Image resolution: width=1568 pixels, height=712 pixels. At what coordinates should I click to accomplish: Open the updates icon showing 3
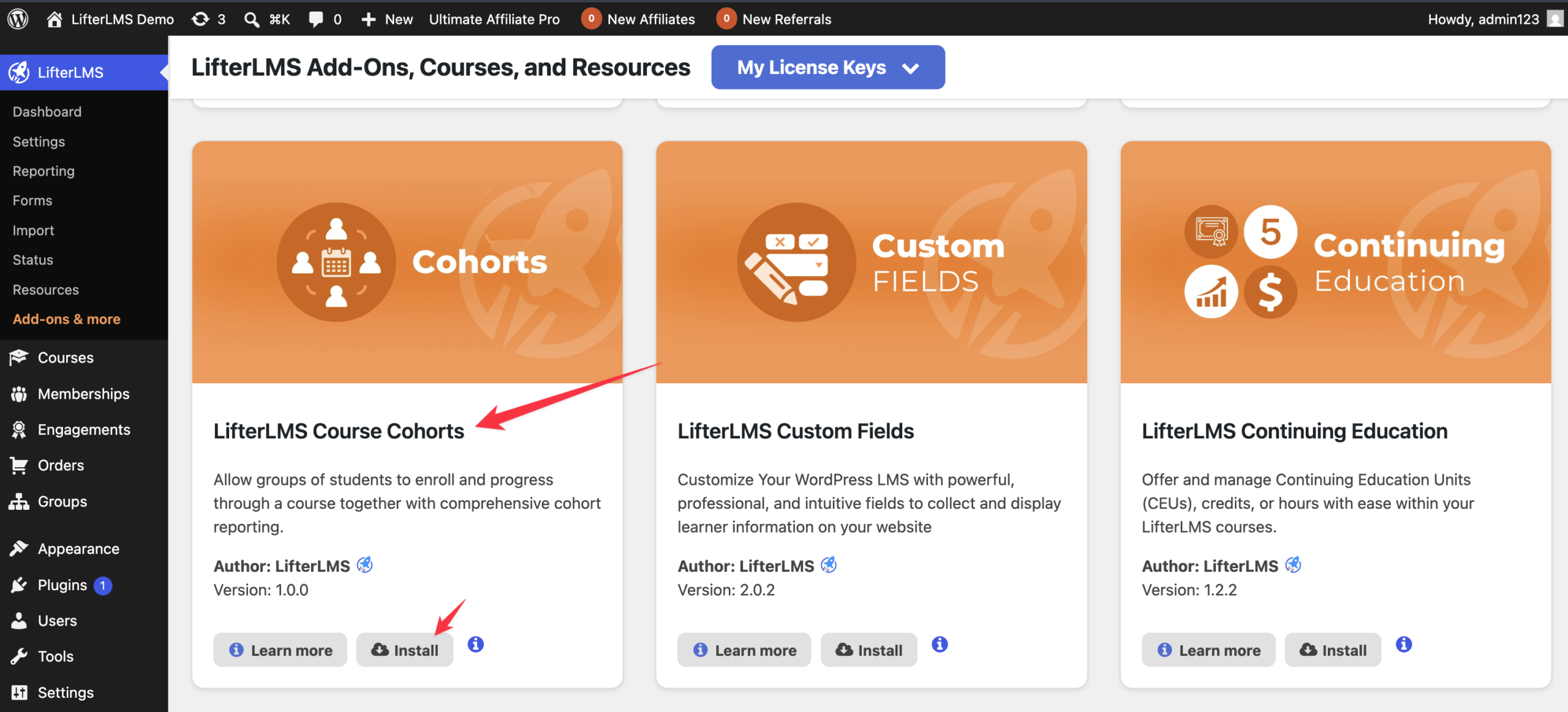point(200,19)
